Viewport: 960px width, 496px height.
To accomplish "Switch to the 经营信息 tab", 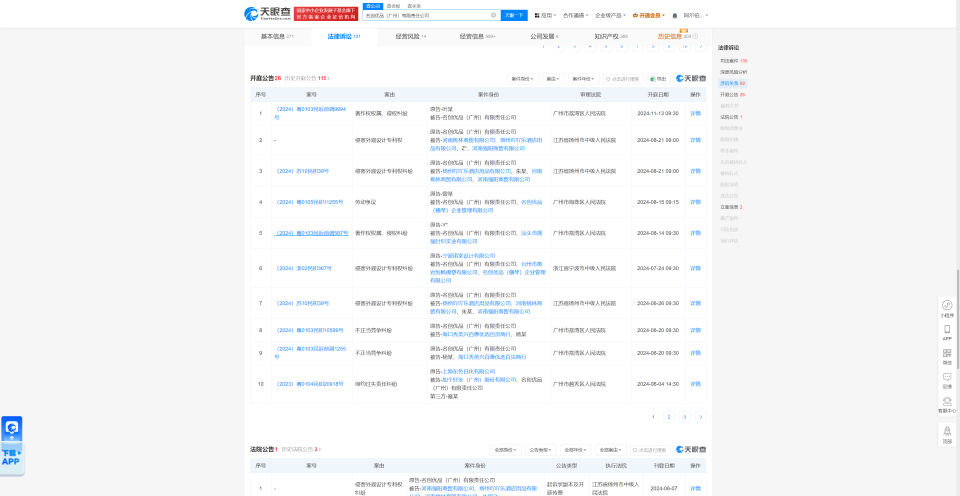I will point(478,37).
